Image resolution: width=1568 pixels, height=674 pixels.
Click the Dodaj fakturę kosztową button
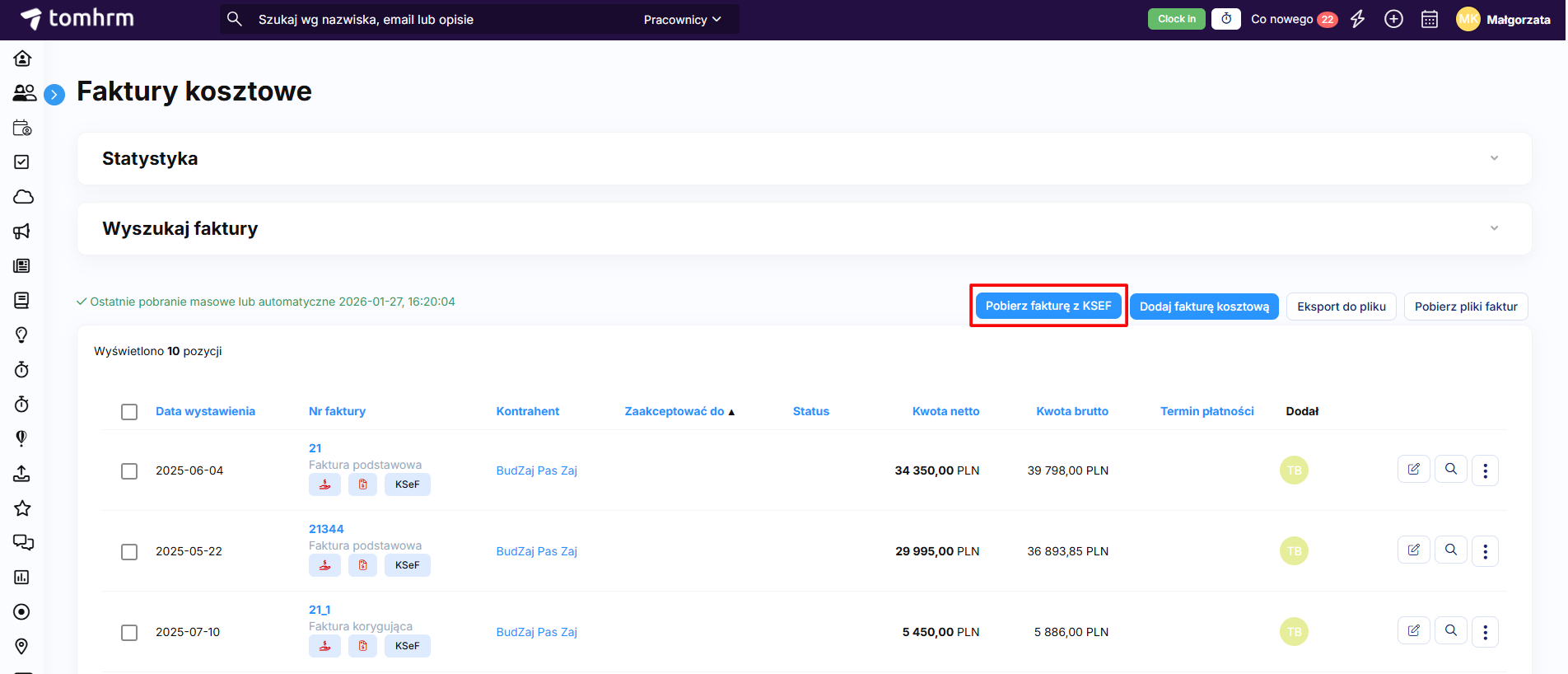(x=1203, y=307)
